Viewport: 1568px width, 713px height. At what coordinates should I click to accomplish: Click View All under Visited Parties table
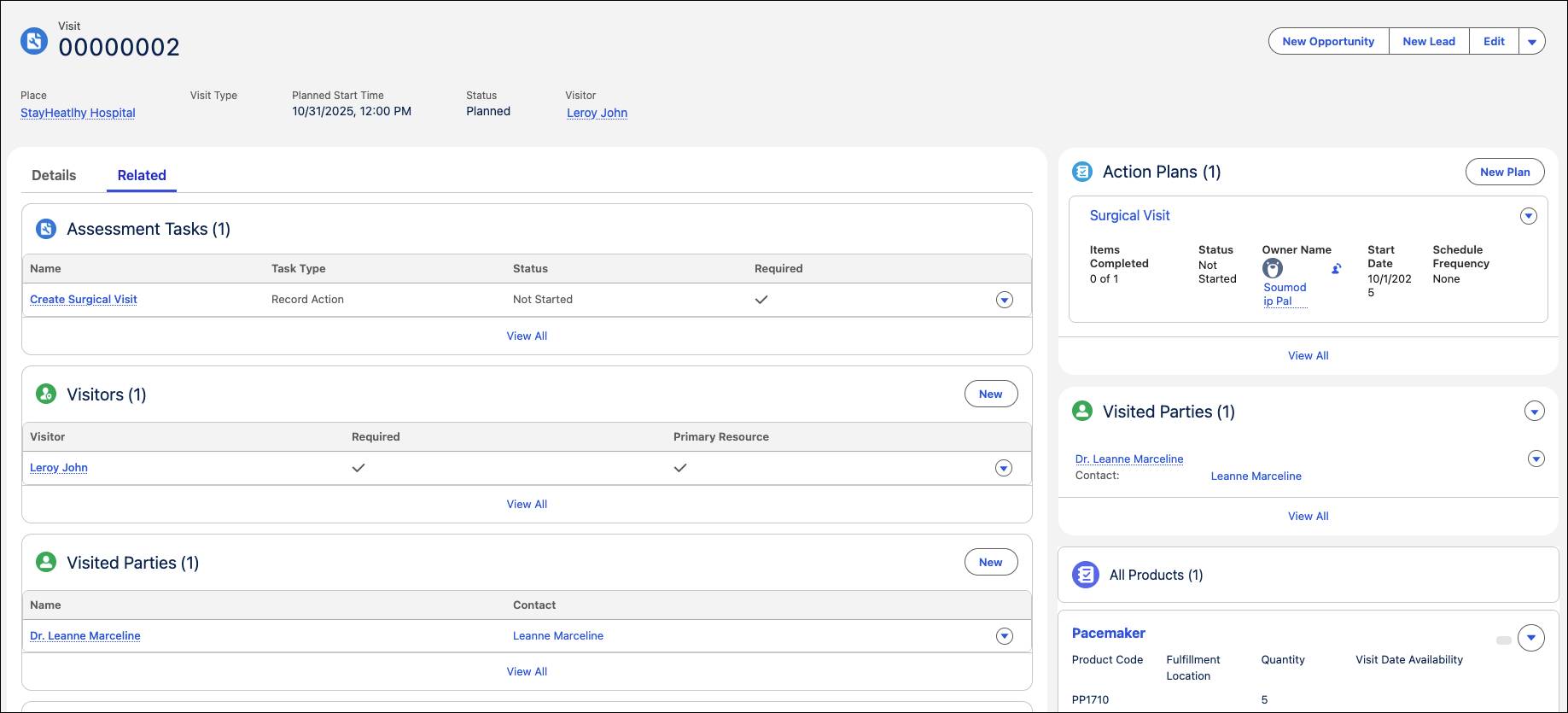coord(527,671)
